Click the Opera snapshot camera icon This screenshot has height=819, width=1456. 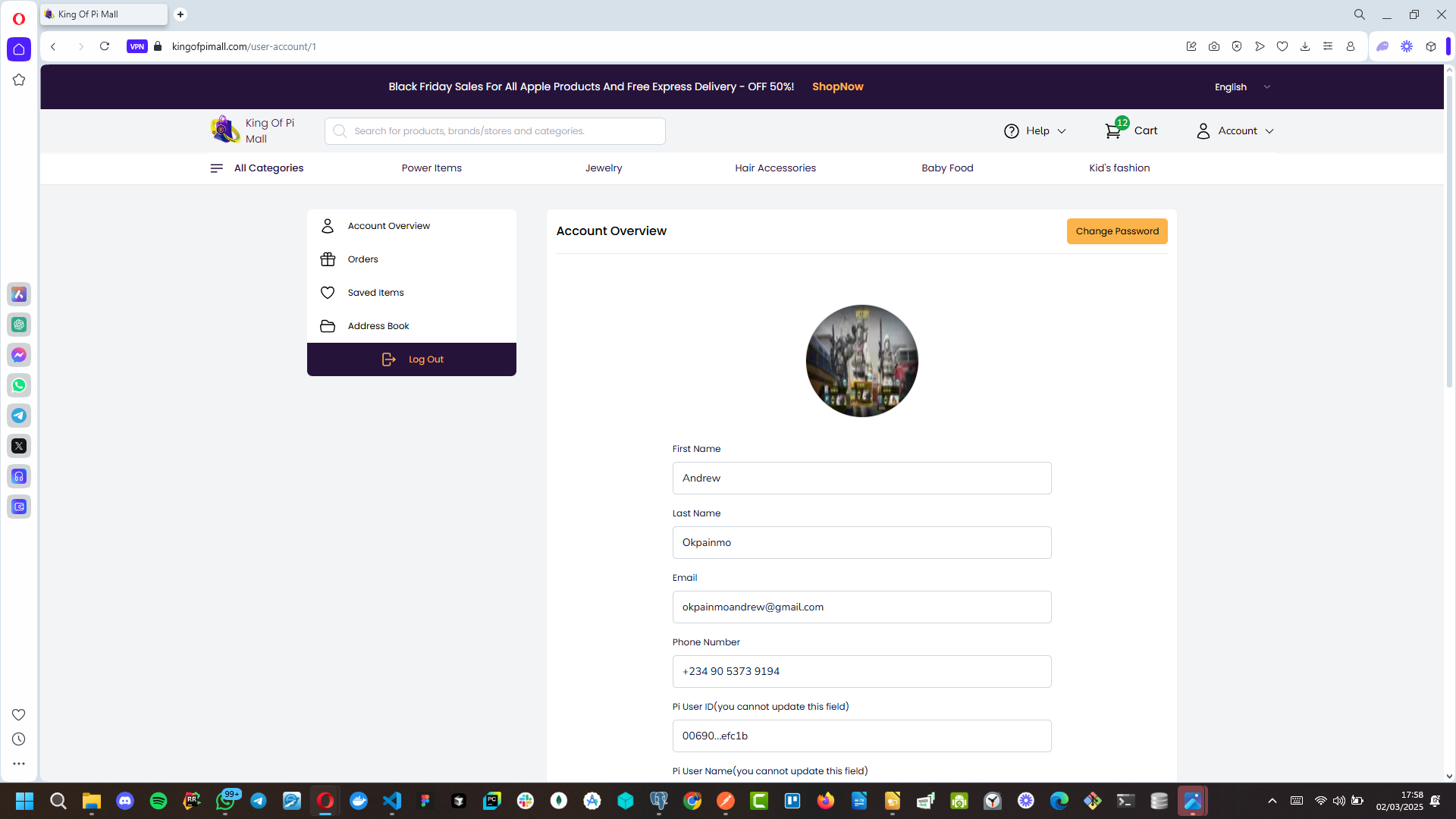point(1214,46)
